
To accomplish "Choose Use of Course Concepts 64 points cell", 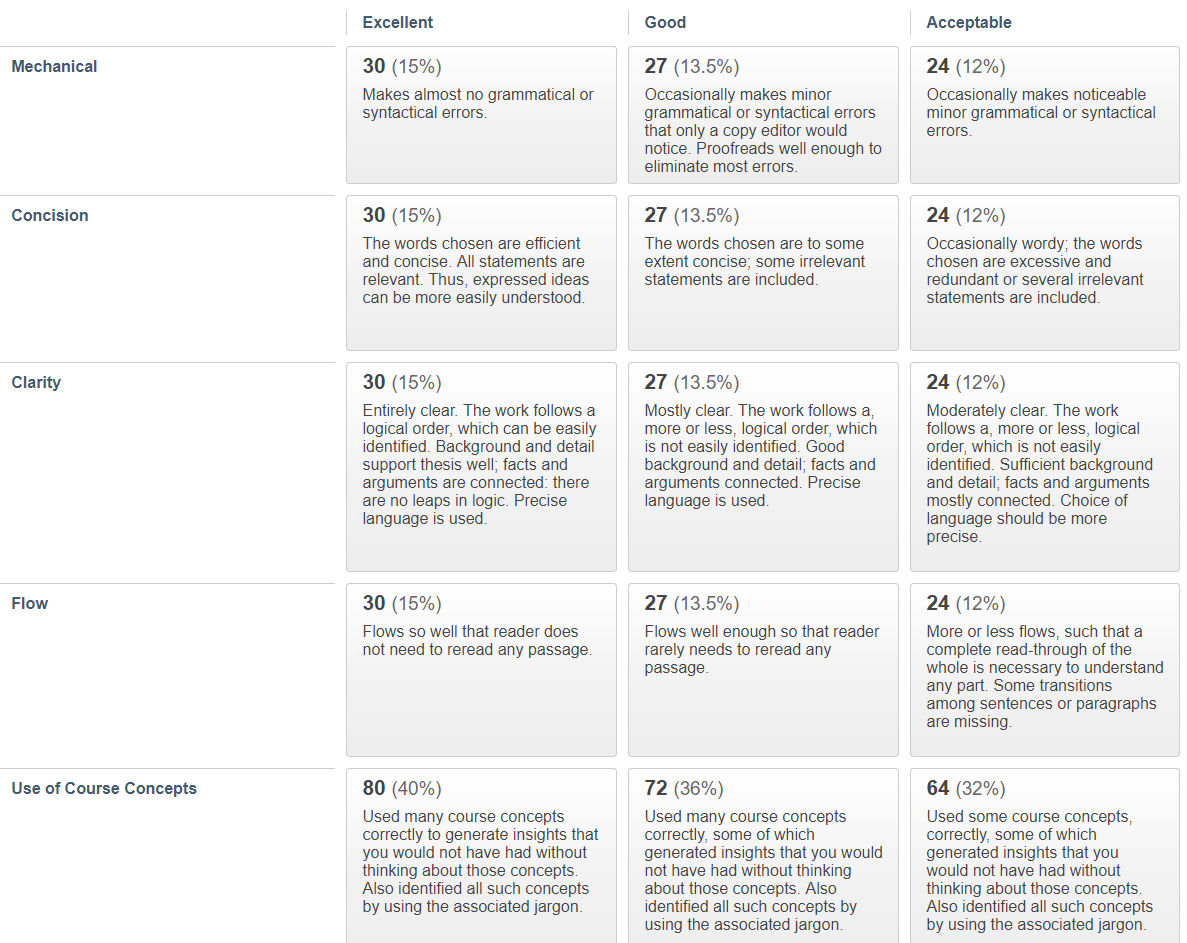I will [x=1045, y=856].
